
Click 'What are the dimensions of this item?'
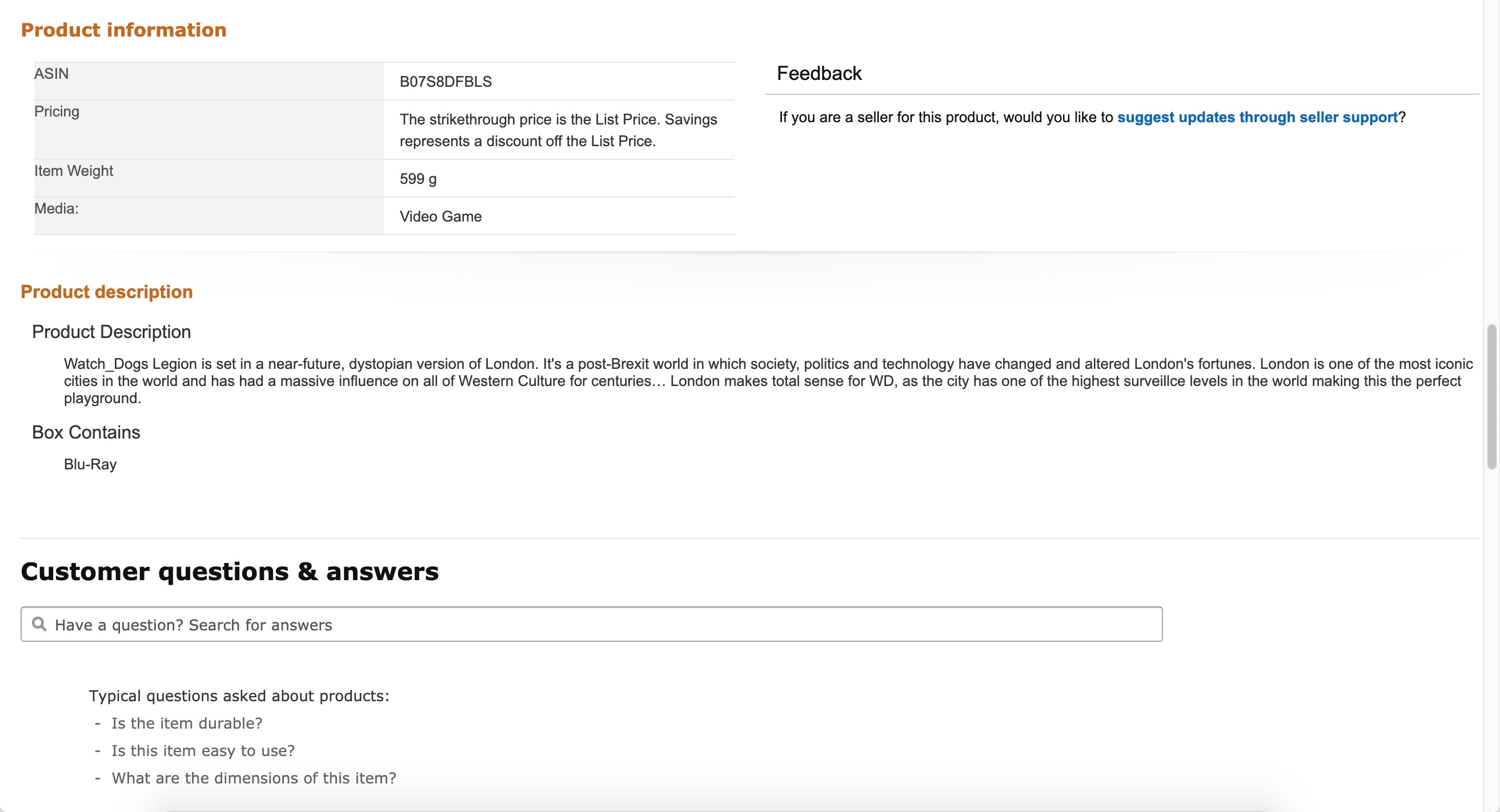coord(253,778)
